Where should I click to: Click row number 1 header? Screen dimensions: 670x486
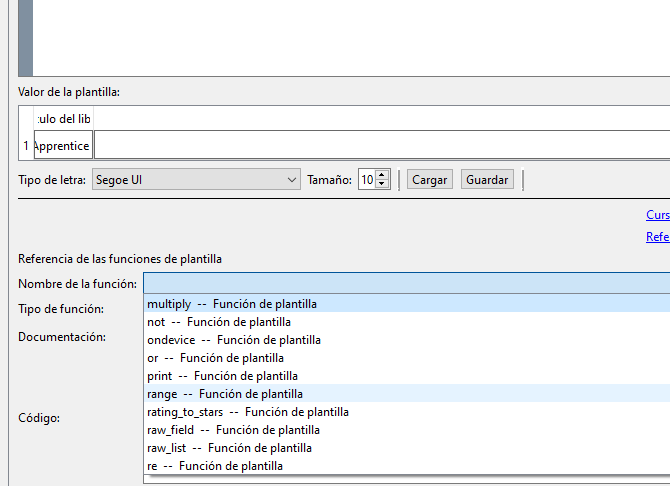click(x=26, y=145)
